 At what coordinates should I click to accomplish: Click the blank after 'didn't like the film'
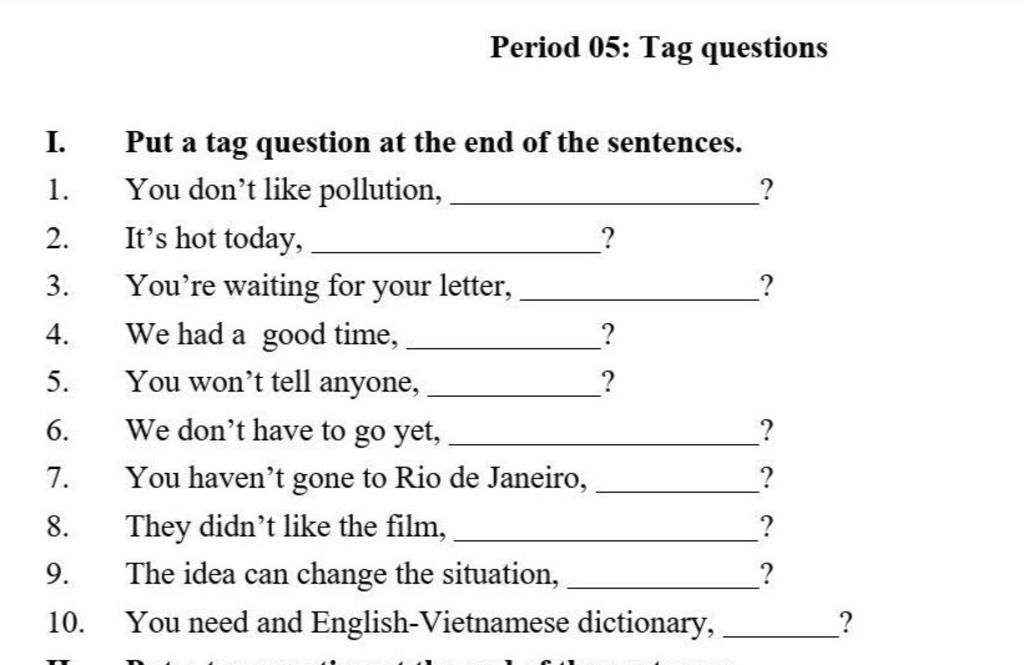tap(606, 535)
